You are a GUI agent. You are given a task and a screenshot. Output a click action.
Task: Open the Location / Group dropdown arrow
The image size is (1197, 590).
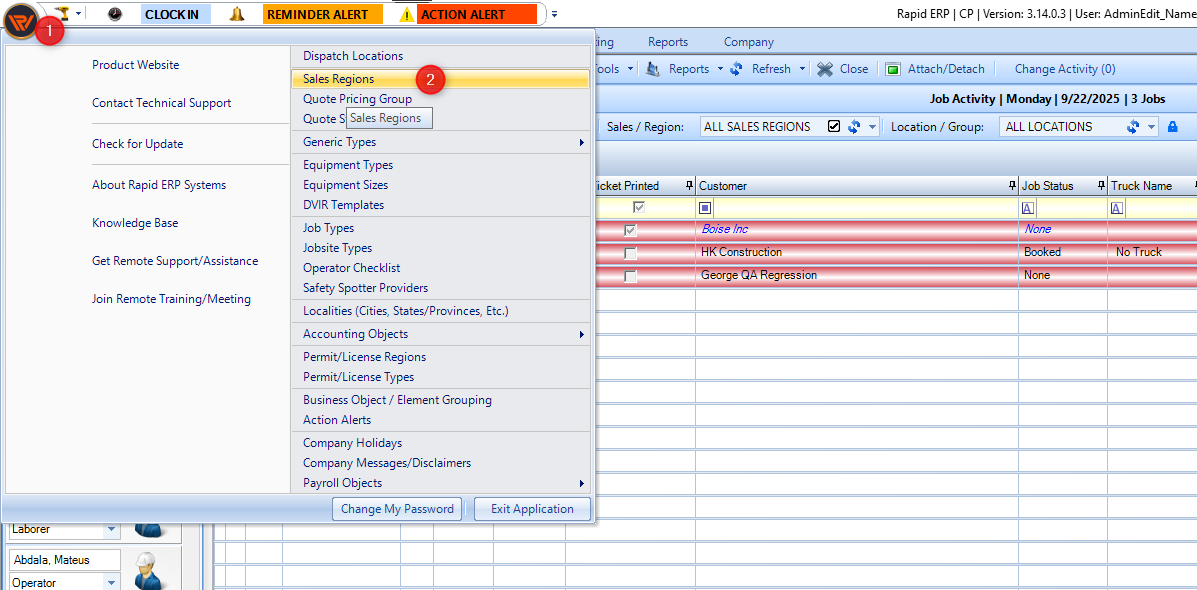pyautogui.click(x=1151, y=127)
